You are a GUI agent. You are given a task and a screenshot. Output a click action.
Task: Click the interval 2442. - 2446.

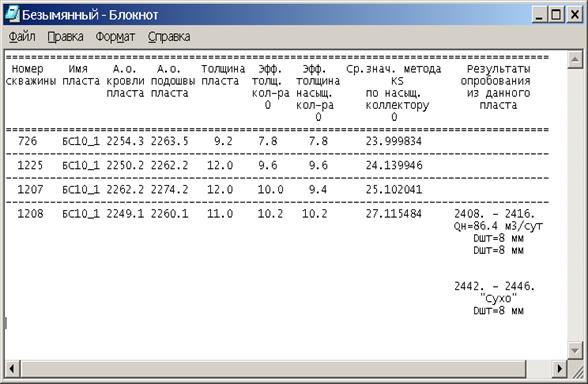pos(495,286)
